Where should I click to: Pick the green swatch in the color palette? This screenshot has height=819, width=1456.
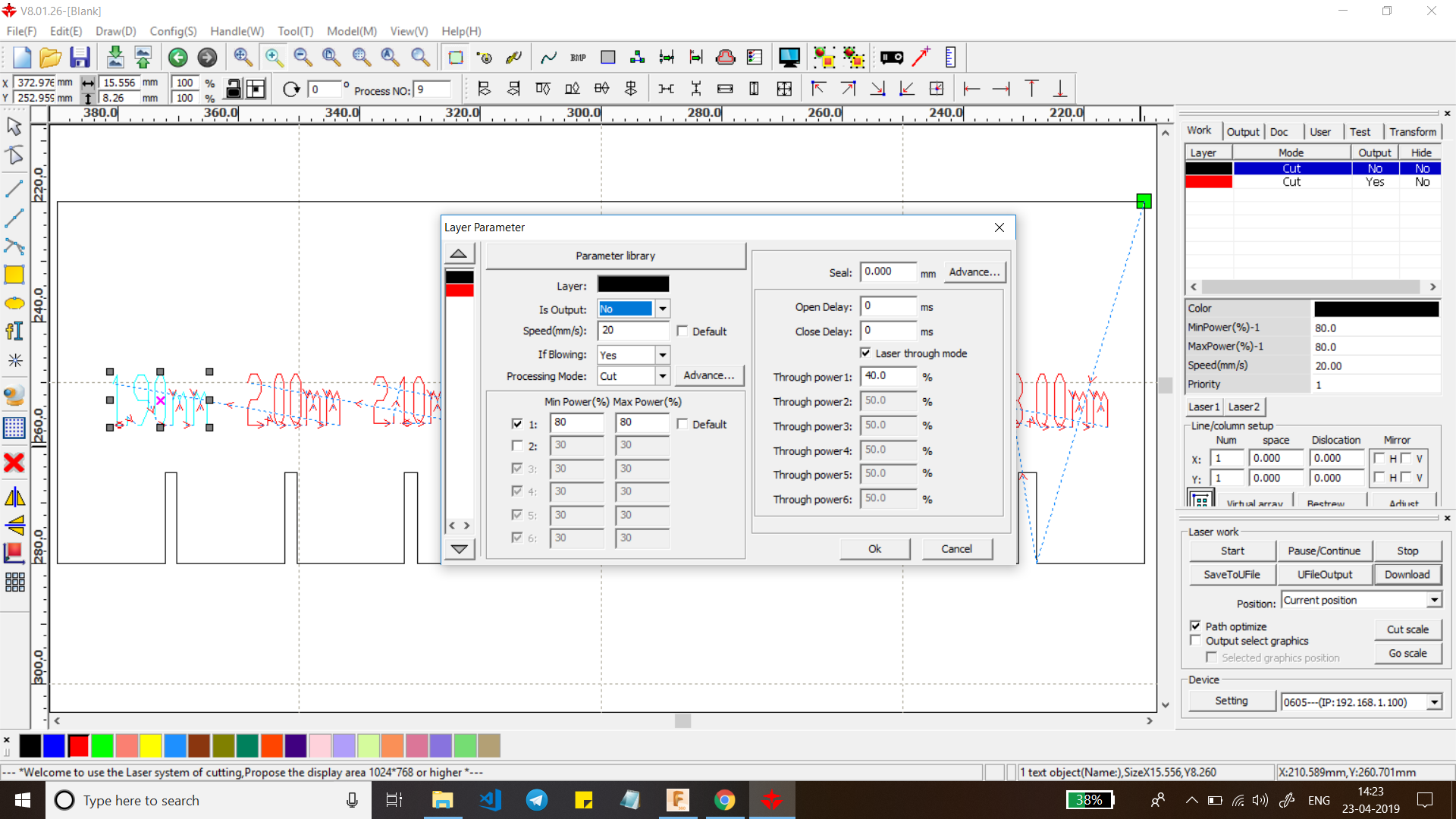click(x=102, y=746)
